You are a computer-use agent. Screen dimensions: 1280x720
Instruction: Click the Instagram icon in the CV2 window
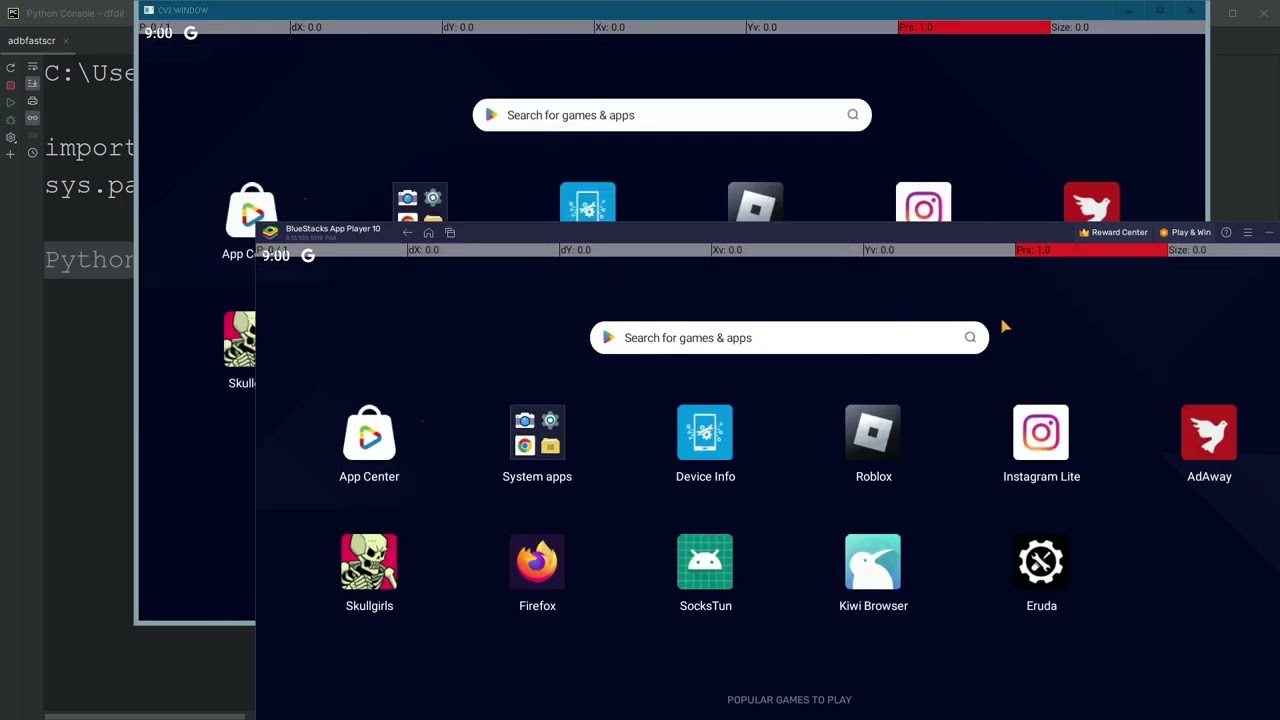(923, 203)
